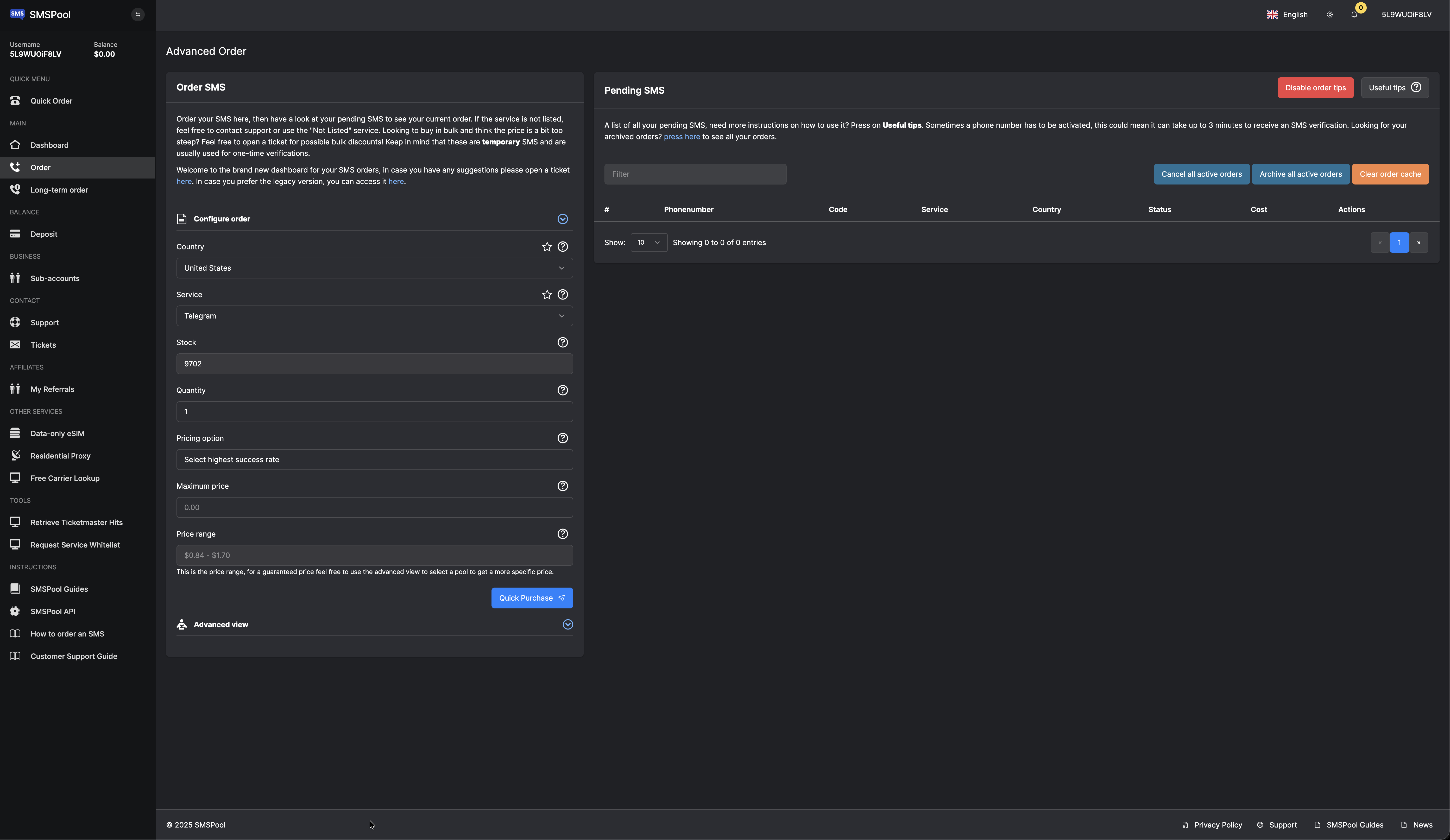Open the SMSPool API page
1450x840 pixels.
[53, 611]
